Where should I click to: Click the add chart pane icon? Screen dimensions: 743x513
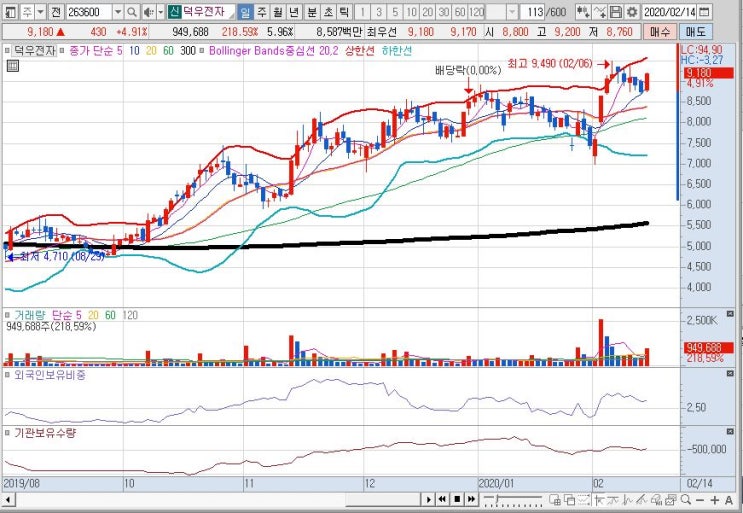click(555, 499)
